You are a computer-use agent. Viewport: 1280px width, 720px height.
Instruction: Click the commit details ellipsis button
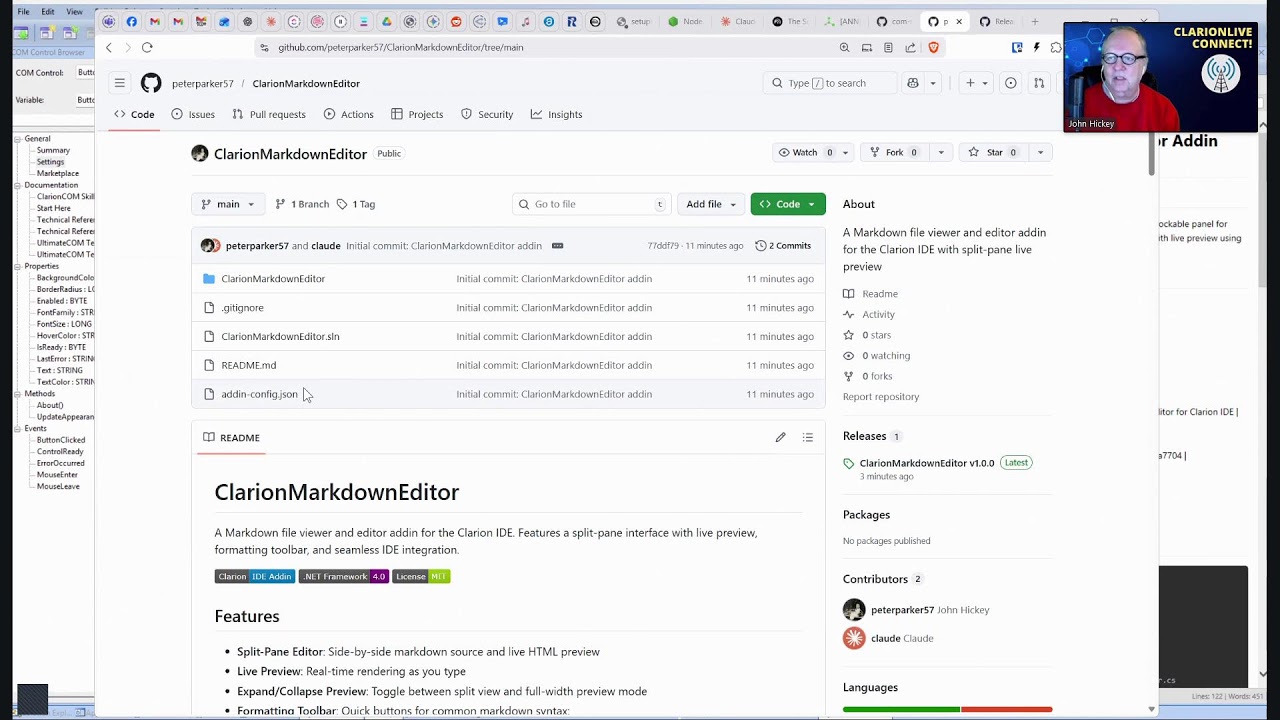tap(557, 245)
